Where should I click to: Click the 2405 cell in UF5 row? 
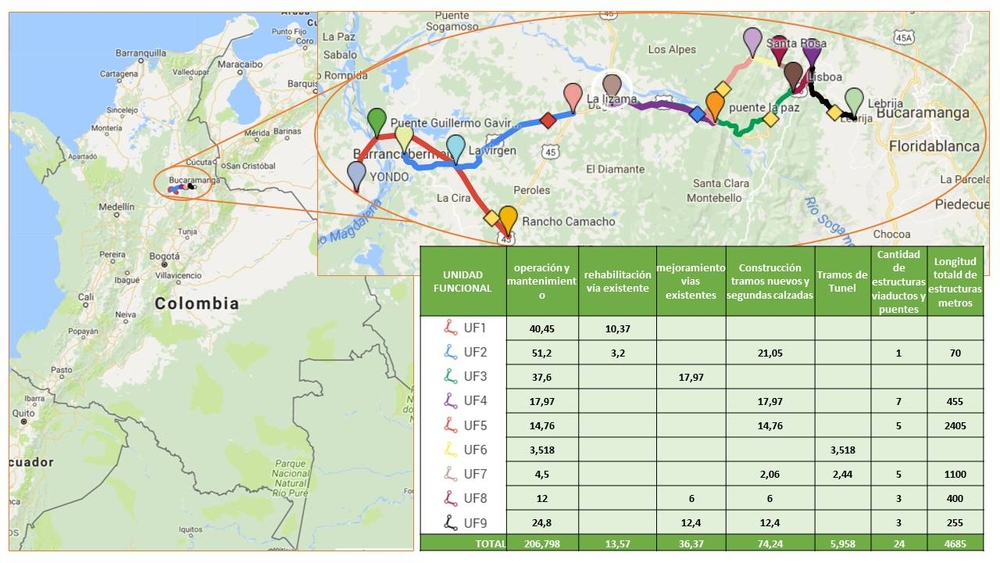click(955, 425)
